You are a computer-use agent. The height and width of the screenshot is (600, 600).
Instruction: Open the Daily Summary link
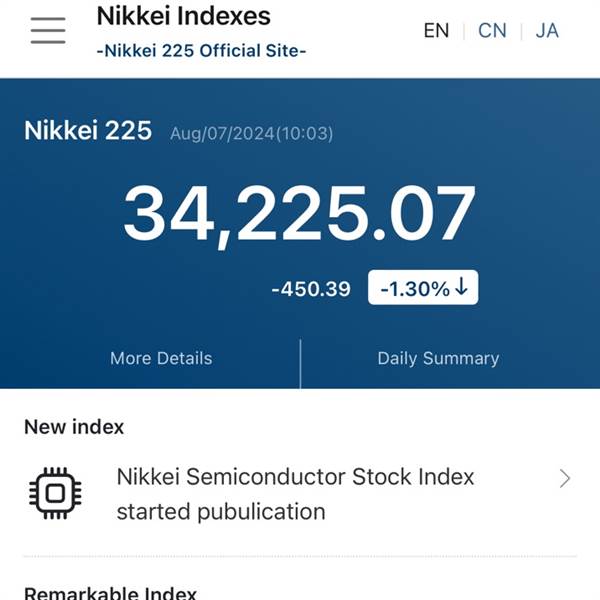click(438, 359)
